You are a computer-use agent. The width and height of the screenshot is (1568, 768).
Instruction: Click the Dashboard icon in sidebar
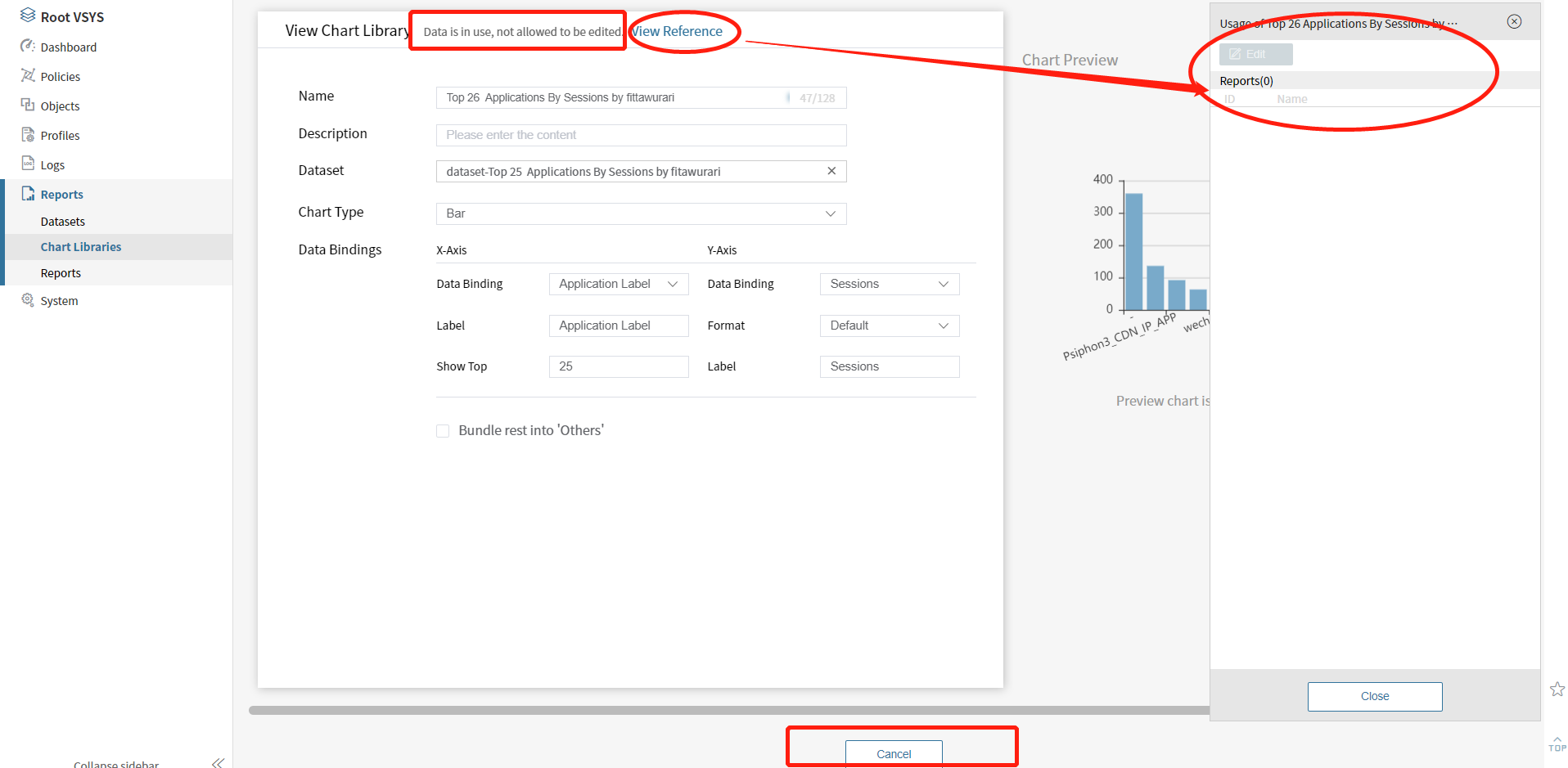(x=28, y=47)
